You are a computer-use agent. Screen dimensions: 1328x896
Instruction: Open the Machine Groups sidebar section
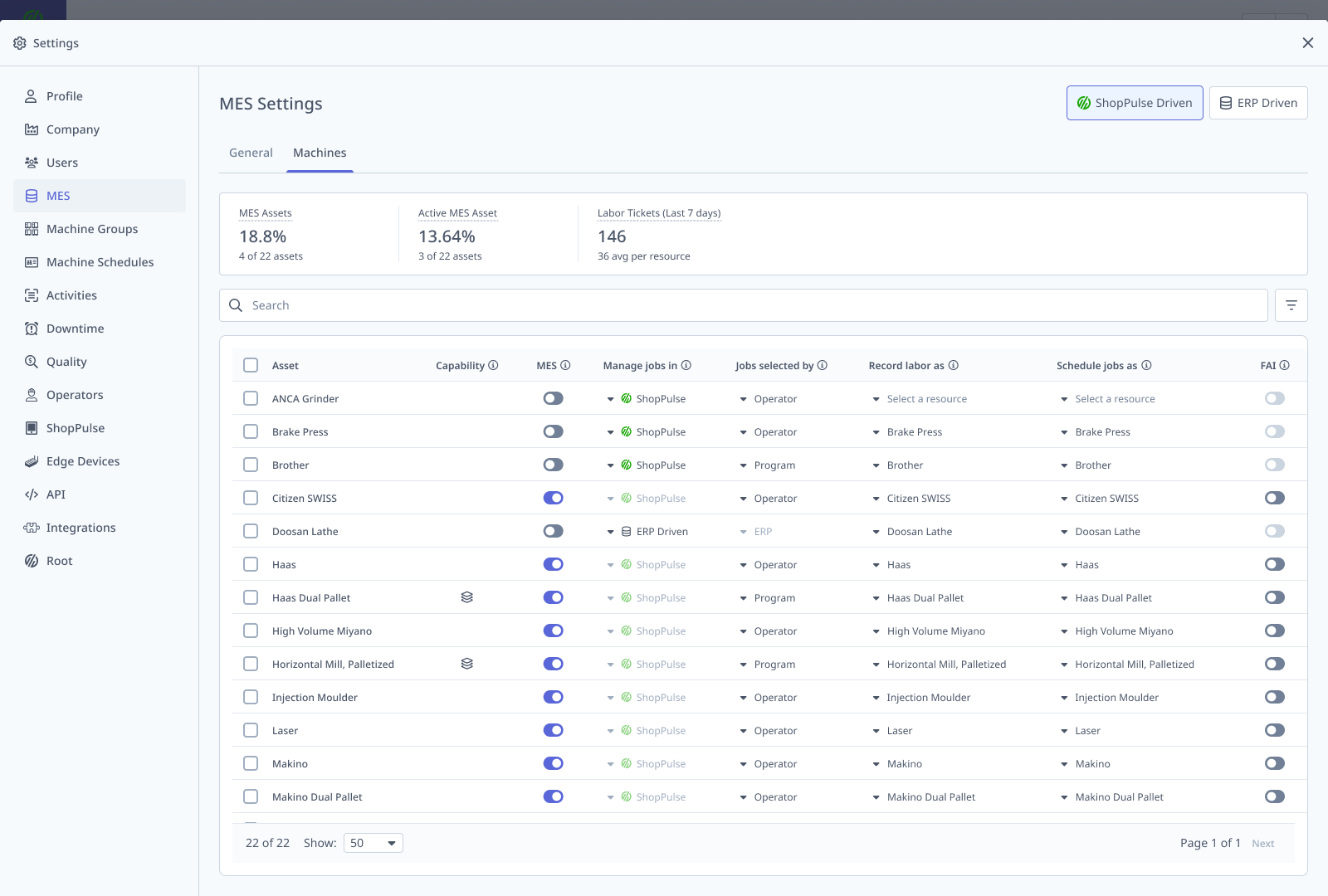pos(91,229)
